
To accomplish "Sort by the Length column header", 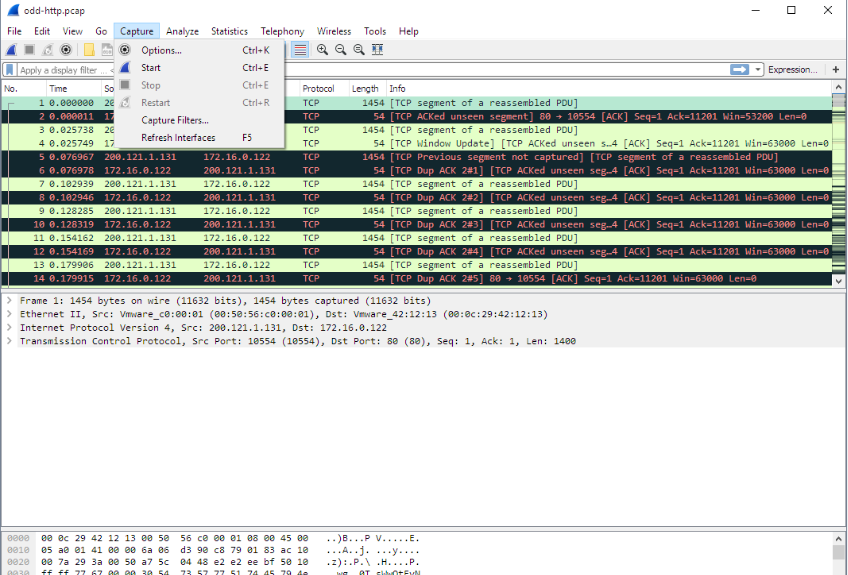I will coord(367,89).
